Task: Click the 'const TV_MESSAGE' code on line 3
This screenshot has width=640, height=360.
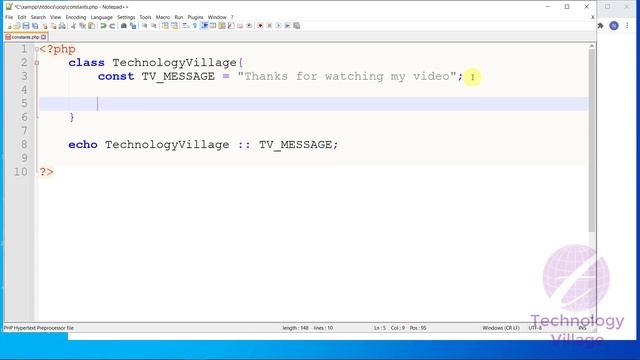Action: coord(156,76)
